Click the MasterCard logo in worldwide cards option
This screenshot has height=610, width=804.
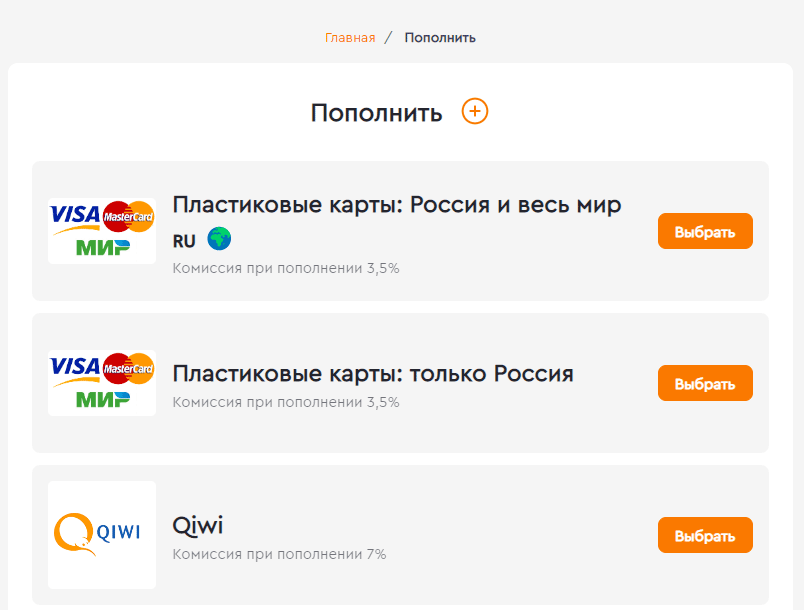click(x=128, y=216)
